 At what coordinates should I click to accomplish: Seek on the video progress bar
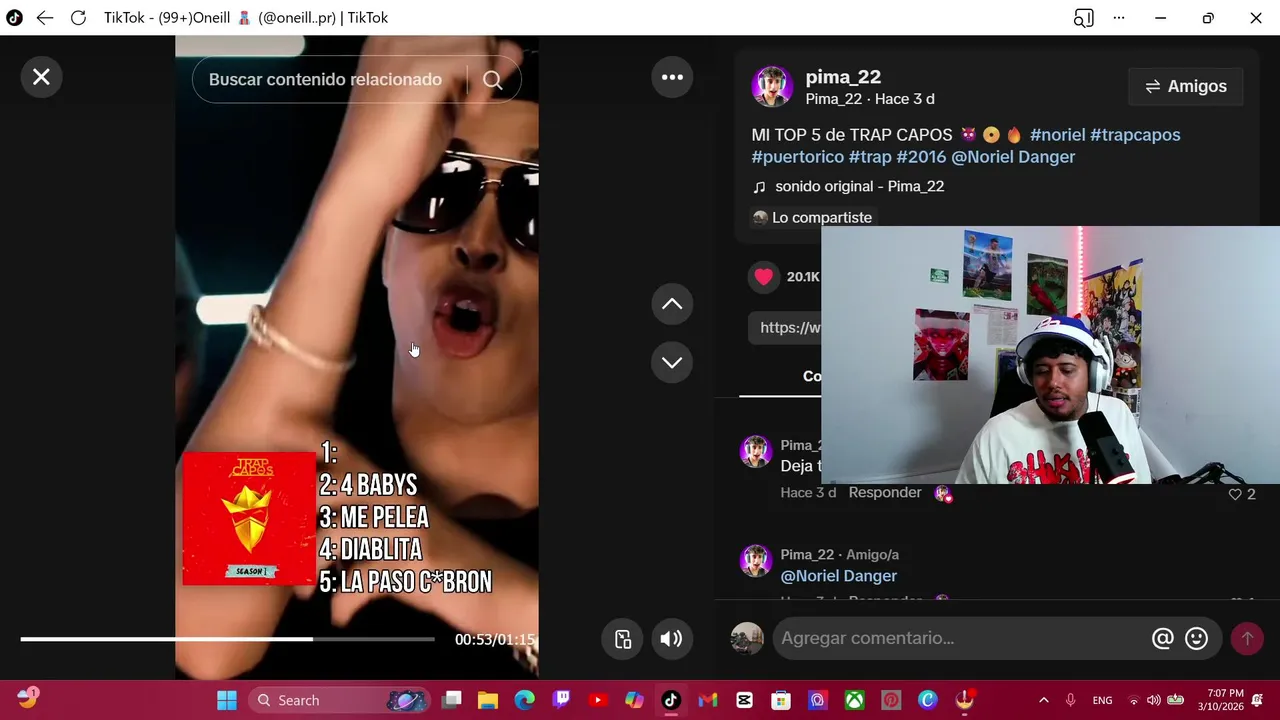click(227, 639)
